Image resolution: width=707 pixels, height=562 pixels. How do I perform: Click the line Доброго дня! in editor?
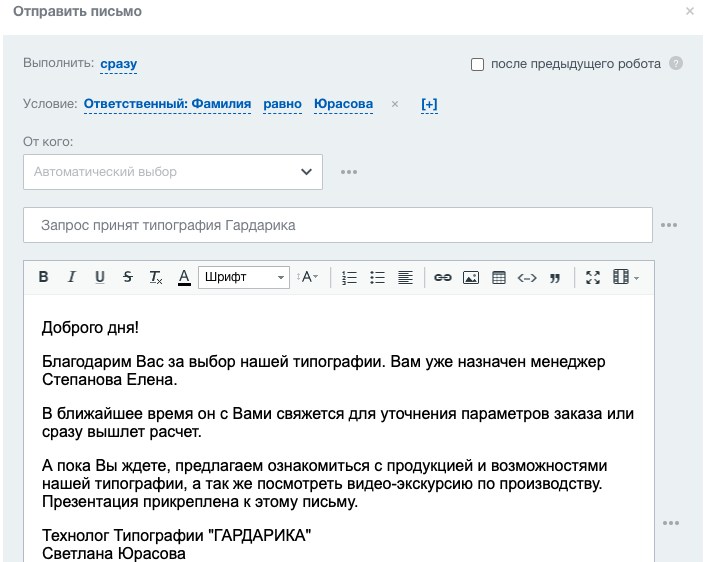coord(90,327)
